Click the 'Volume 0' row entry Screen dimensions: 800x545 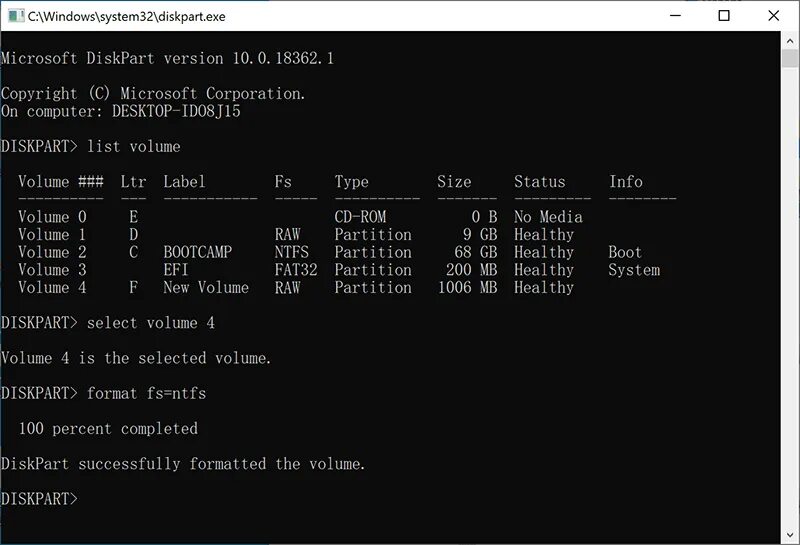52,217
